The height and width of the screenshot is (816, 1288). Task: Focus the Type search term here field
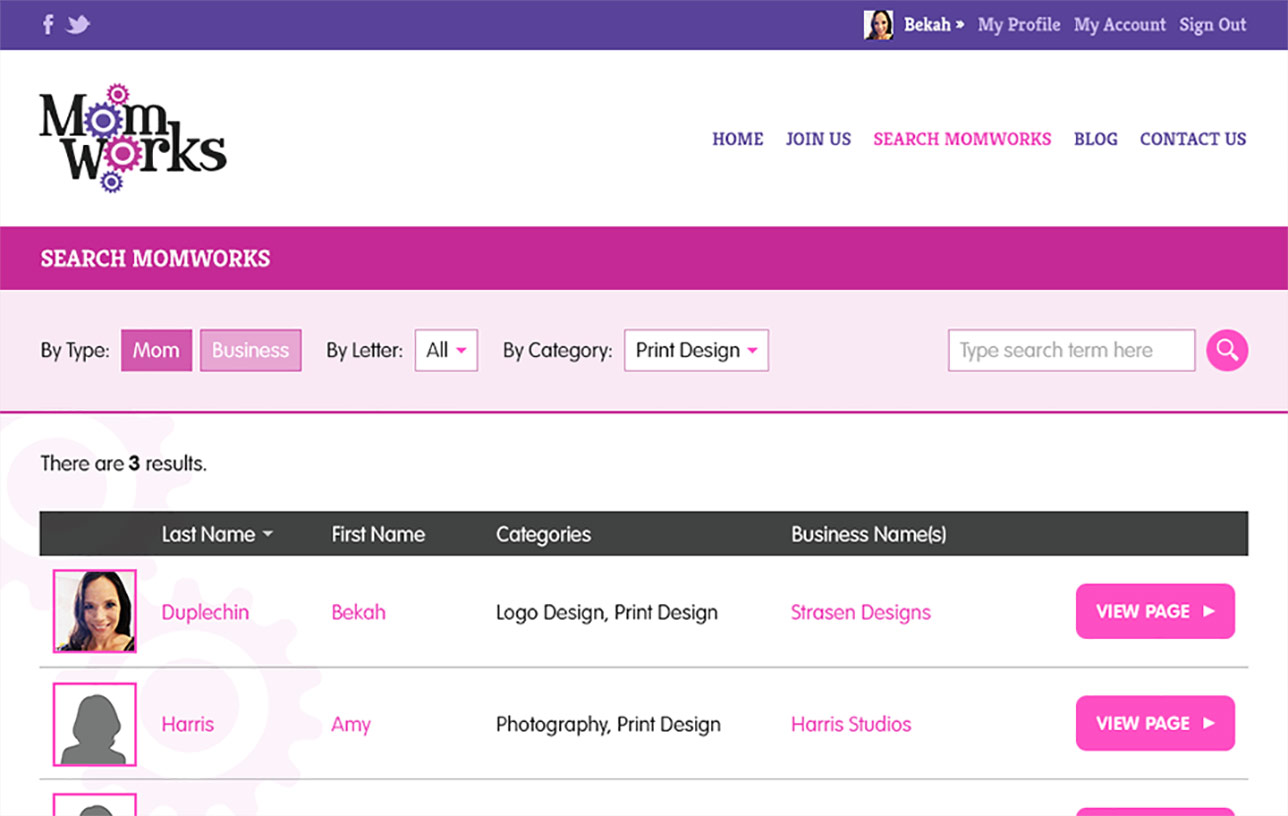point(1071,350)
